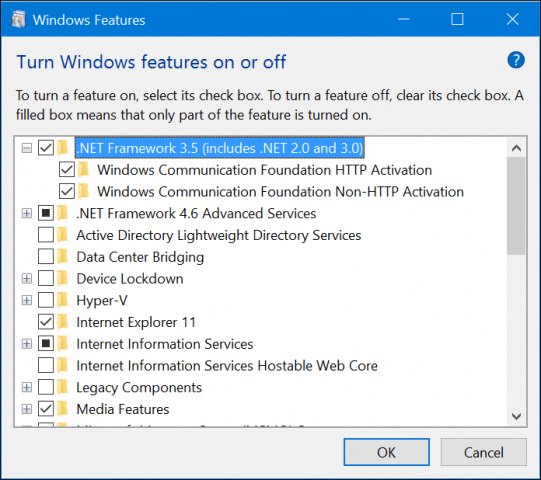Toggle .NET Framework 4.6 Advanced Services checkbox
The height and width of the screenshot is (480, 541).
click(46, 213)
